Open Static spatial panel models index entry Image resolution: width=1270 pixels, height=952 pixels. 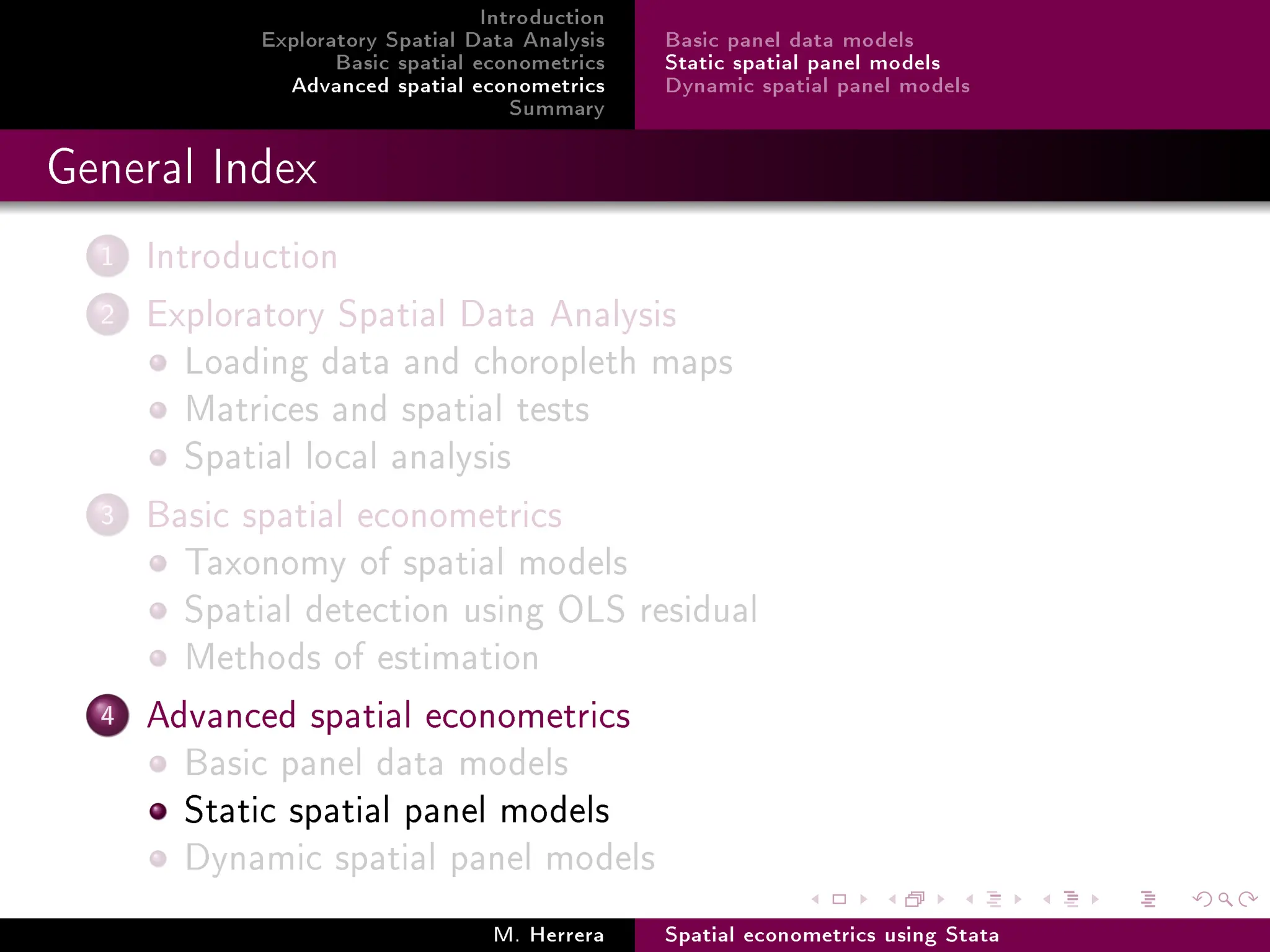click(x=397, y=811)
